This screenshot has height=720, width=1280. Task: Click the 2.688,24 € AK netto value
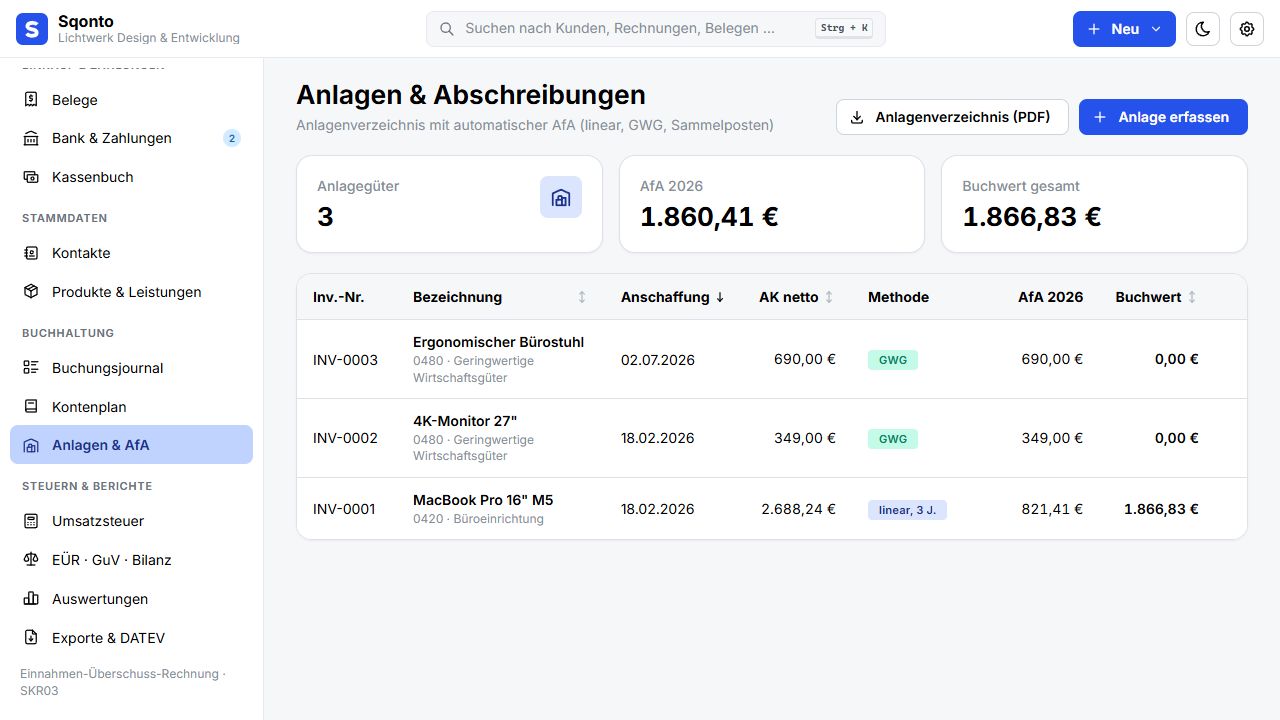(798, 509)
